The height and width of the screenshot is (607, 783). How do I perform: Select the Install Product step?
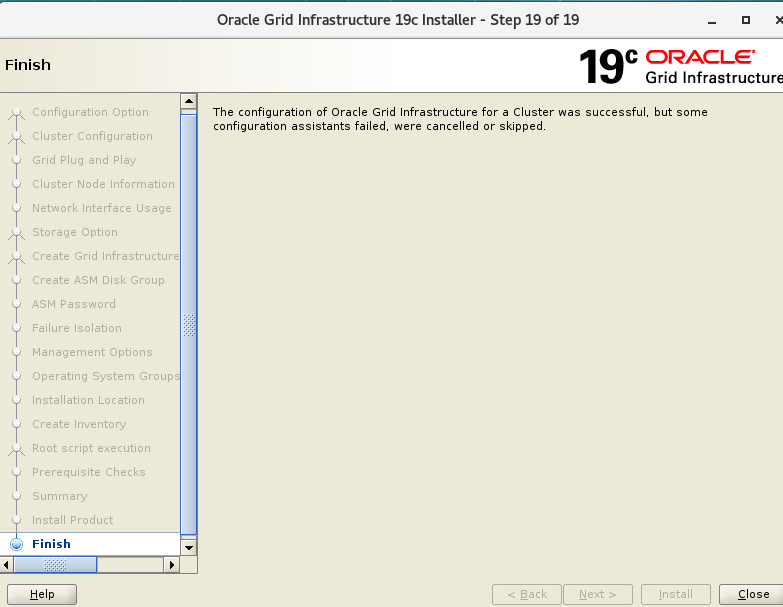(x=72, y=520)
